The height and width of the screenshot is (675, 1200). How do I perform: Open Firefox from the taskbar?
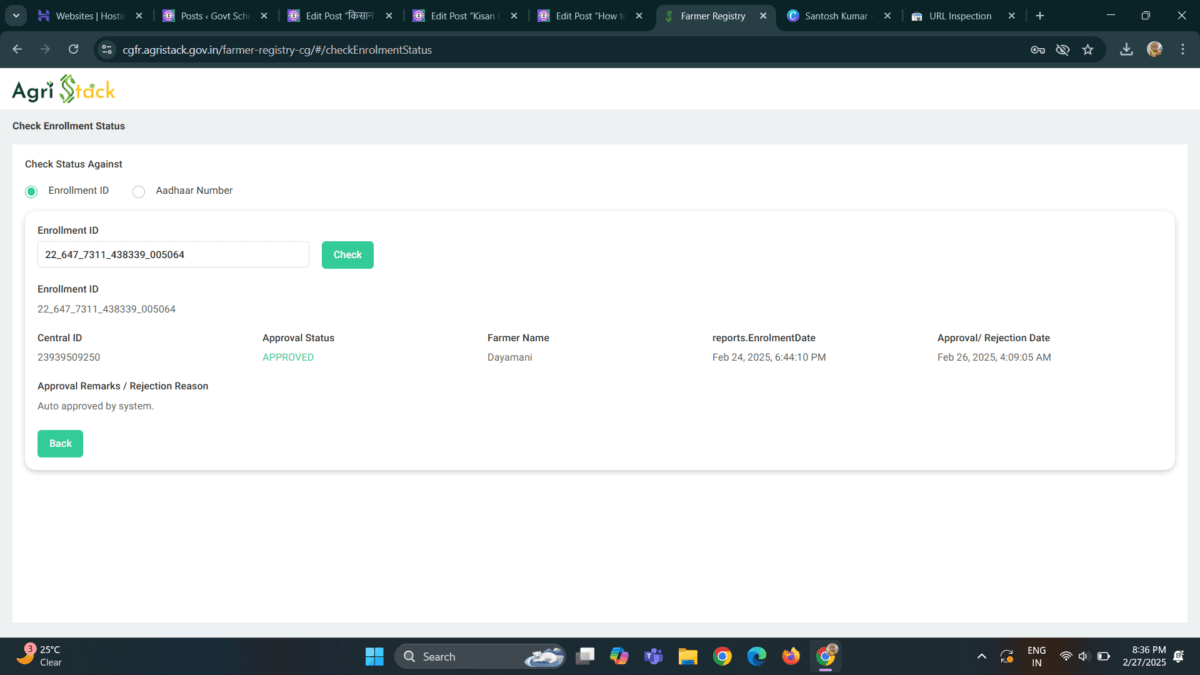(791, 656)
